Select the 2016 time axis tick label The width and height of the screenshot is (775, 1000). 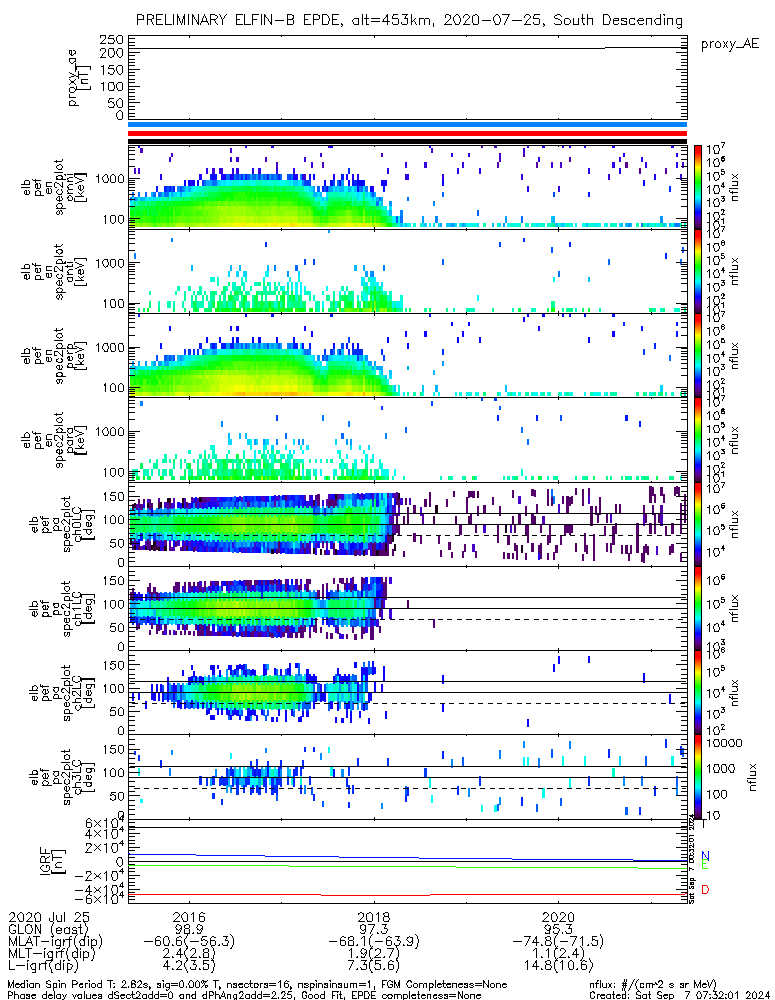coord(189,916)
